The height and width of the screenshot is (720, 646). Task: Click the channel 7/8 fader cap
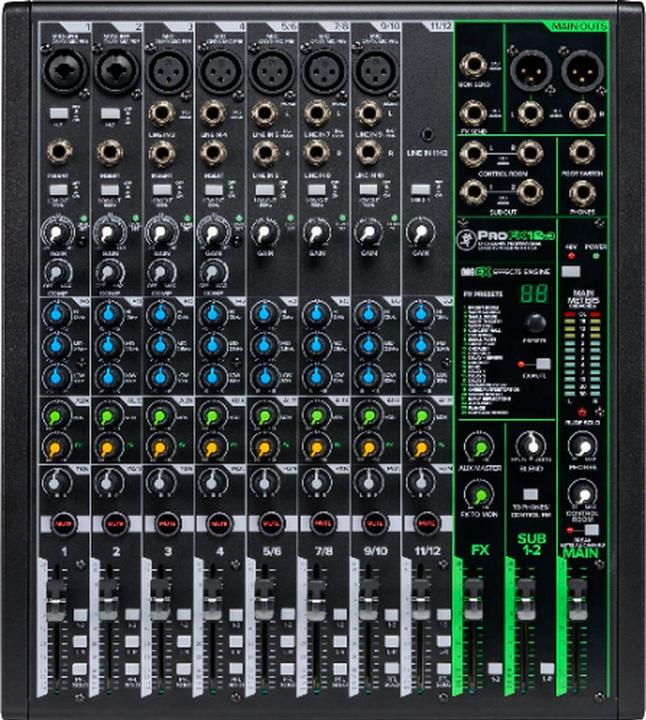click(x=316, y=600)
